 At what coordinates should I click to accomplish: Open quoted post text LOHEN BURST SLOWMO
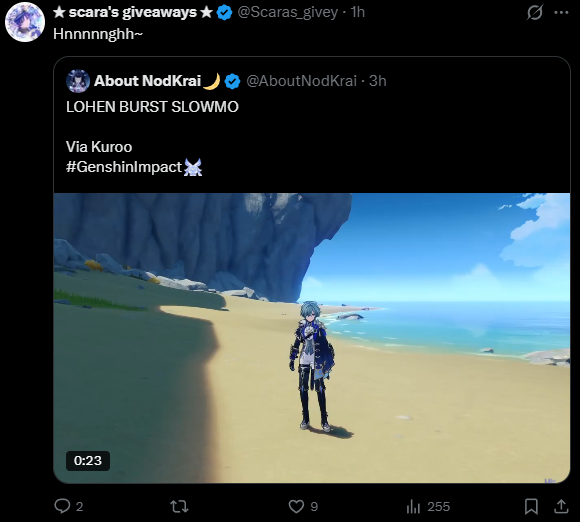[152, 107]
